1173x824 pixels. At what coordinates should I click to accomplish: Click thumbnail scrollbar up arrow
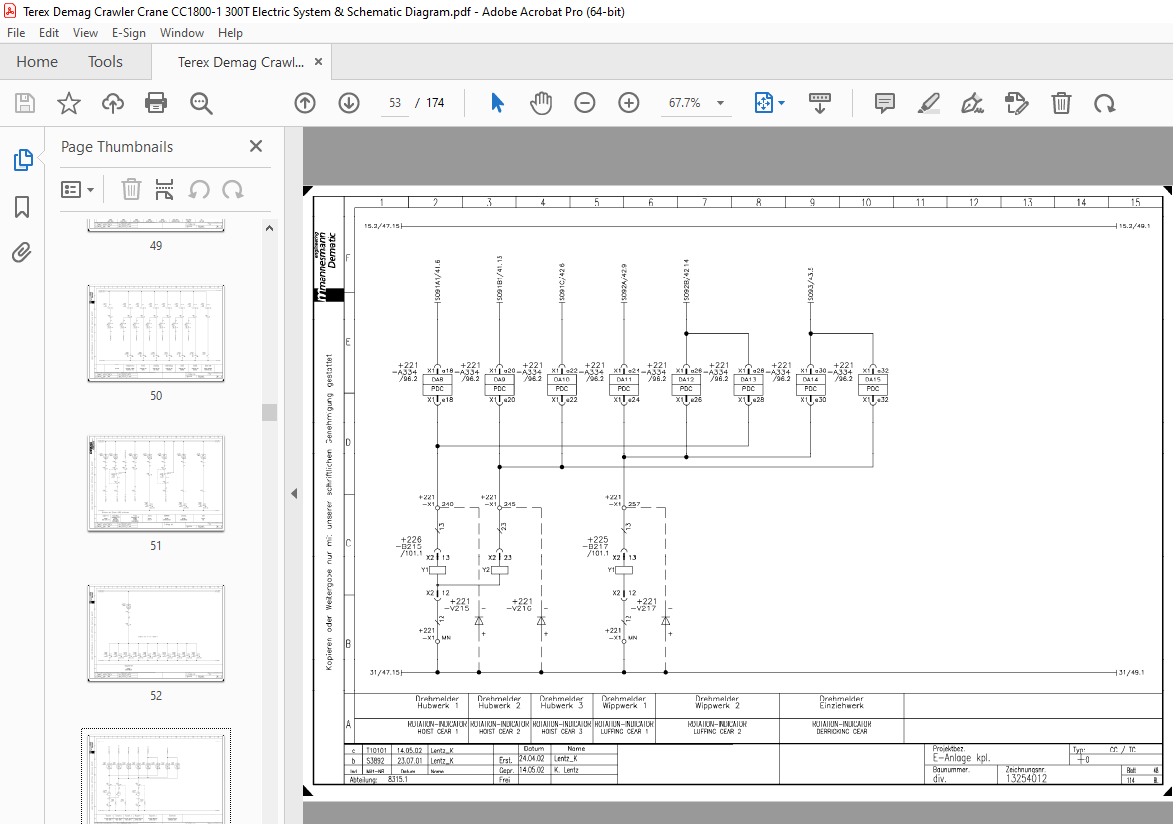tap(269, 228)
